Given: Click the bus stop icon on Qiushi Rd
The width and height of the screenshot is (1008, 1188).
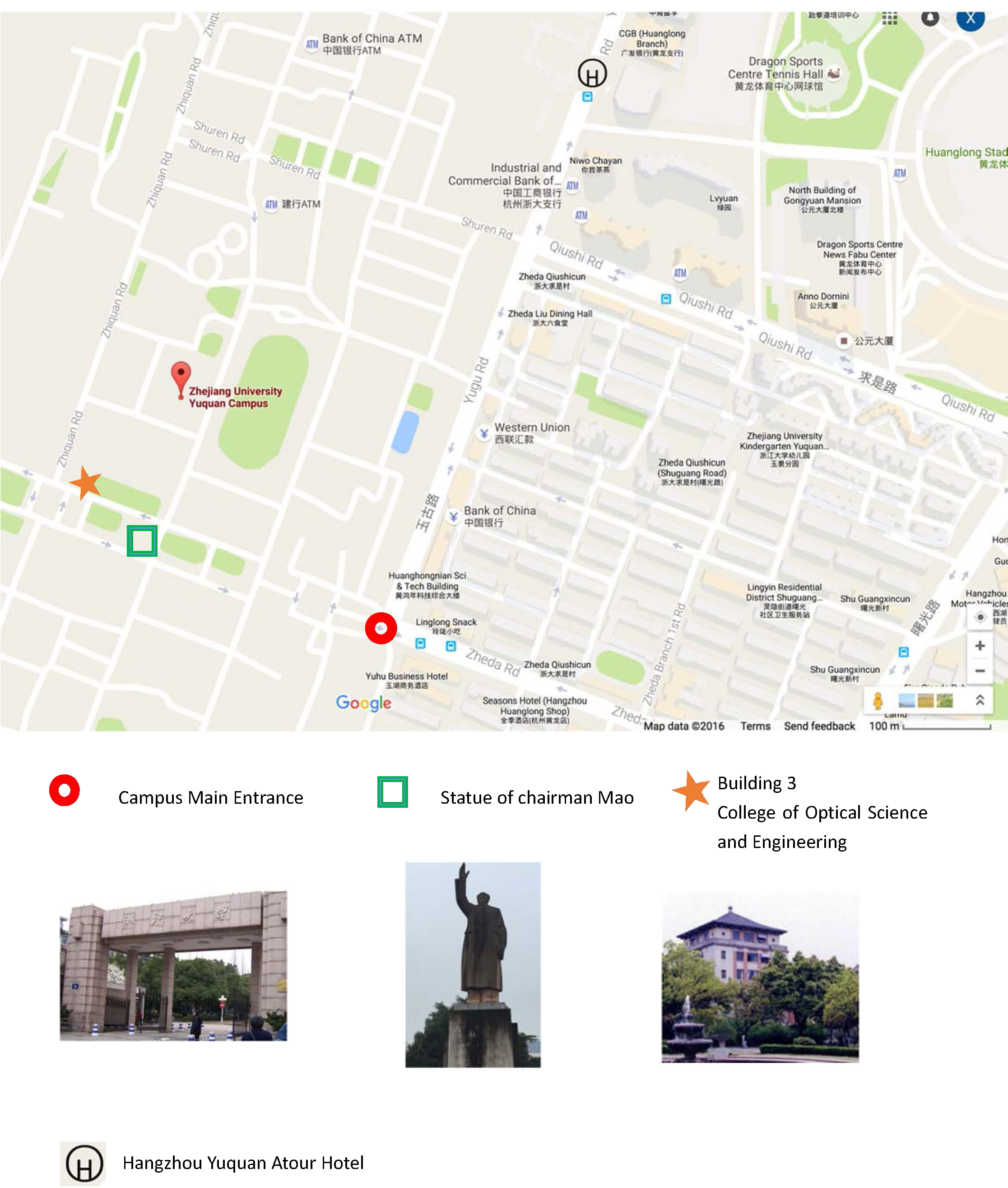Looking at the screenshot, I should tap(666, 299).
